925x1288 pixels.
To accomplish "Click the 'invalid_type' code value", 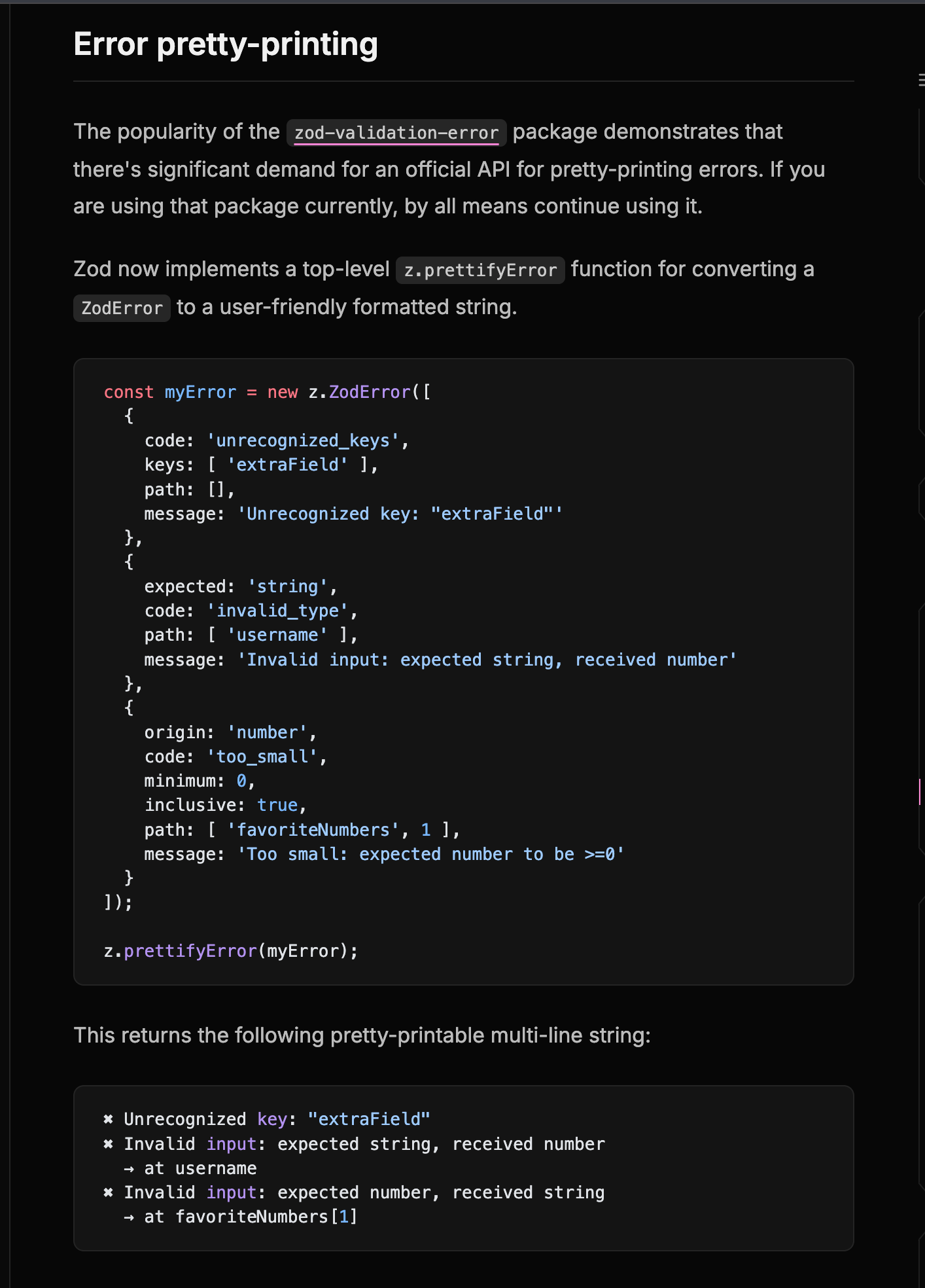I will point(277,611).
